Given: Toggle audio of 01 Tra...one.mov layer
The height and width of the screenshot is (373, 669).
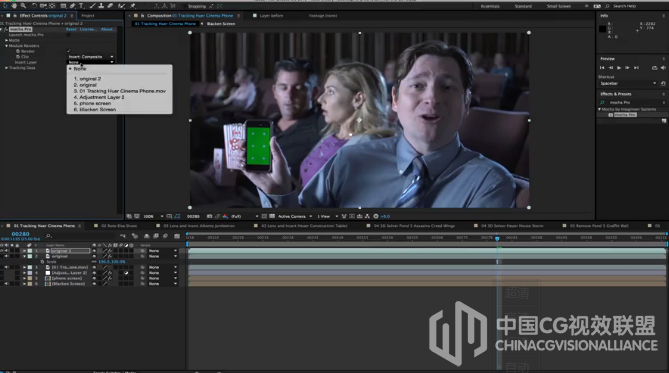Looking at the screenshot, I should [x=6, y=267].
